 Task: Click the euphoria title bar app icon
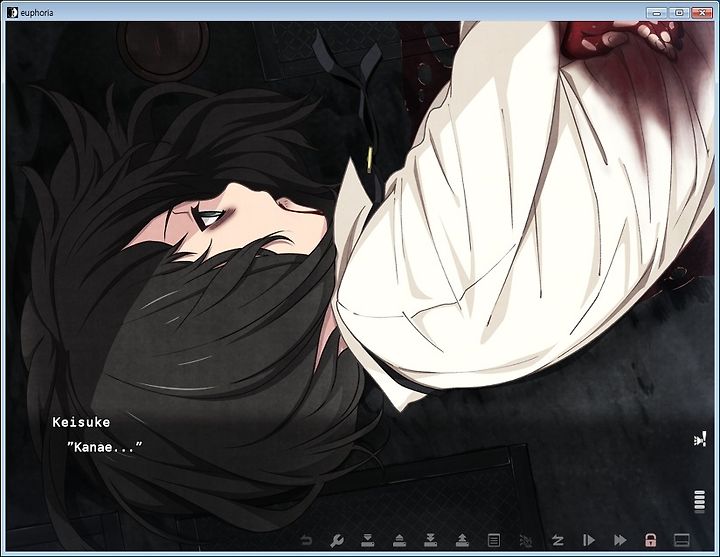click(x=12, y=12)
